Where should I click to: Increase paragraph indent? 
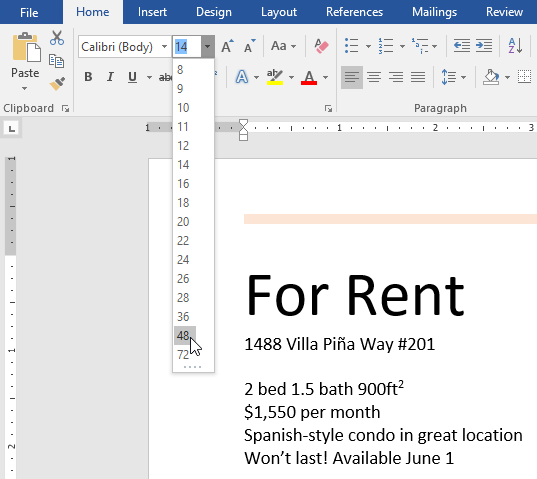(x=484, y=46)
